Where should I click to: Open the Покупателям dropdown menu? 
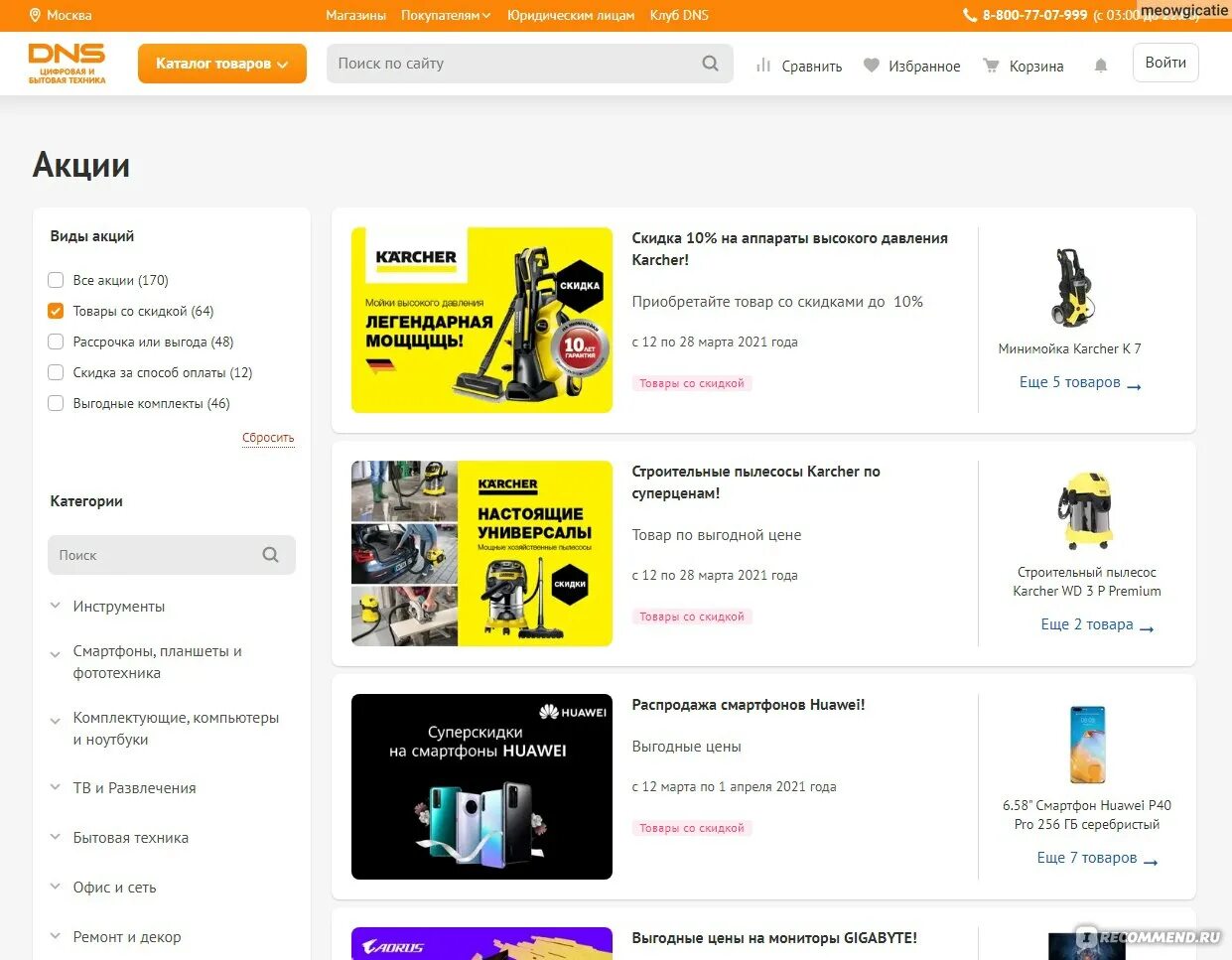pyautogui.click(x=446, y=15)
